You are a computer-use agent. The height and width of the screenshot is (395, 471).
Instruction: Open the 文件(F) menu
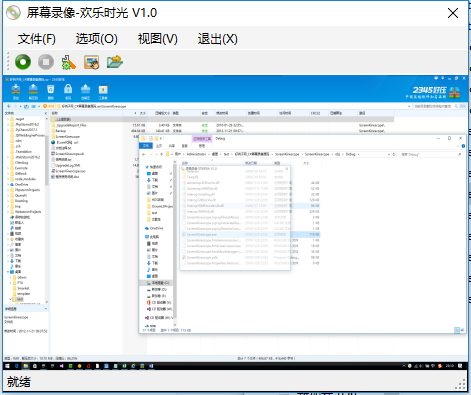pos(37,39)
